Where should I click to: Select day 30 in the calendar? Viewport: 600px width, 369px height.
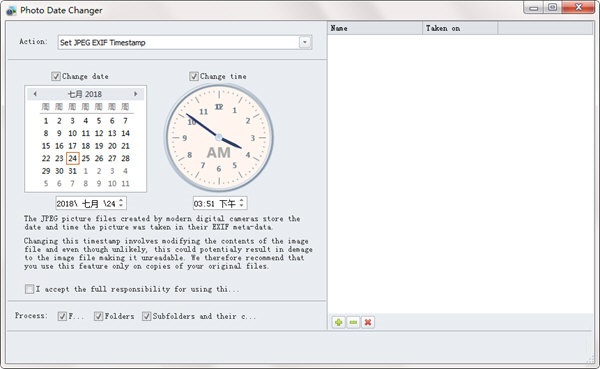59,171
